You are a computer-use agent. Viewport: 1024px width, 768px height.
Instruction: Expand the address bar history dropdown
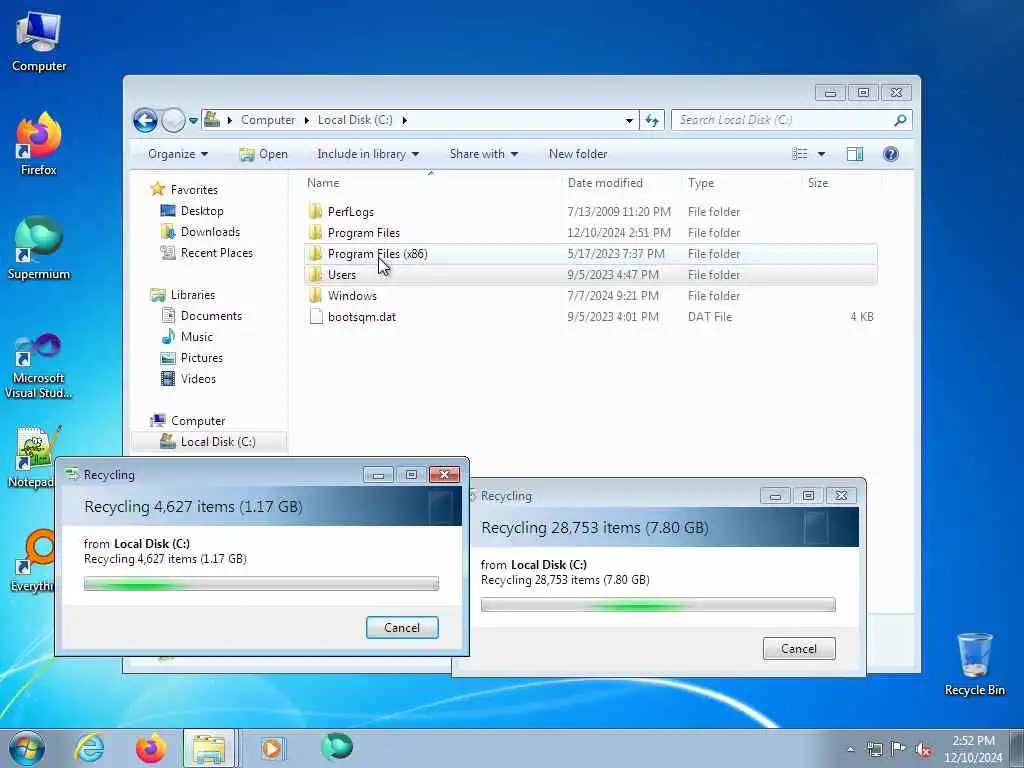[x=629, y=120]
